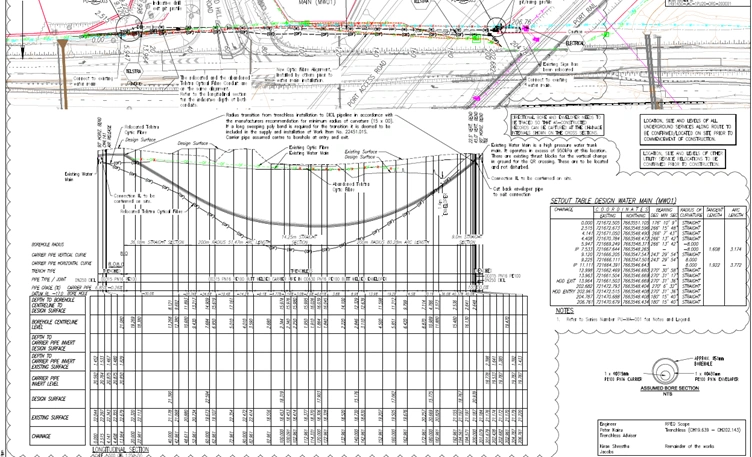This screenshot has height=457, width=752.
Task: Click the 'CARRIER PIPE INVERT LEVEL' row header
Action: [46, 381]
